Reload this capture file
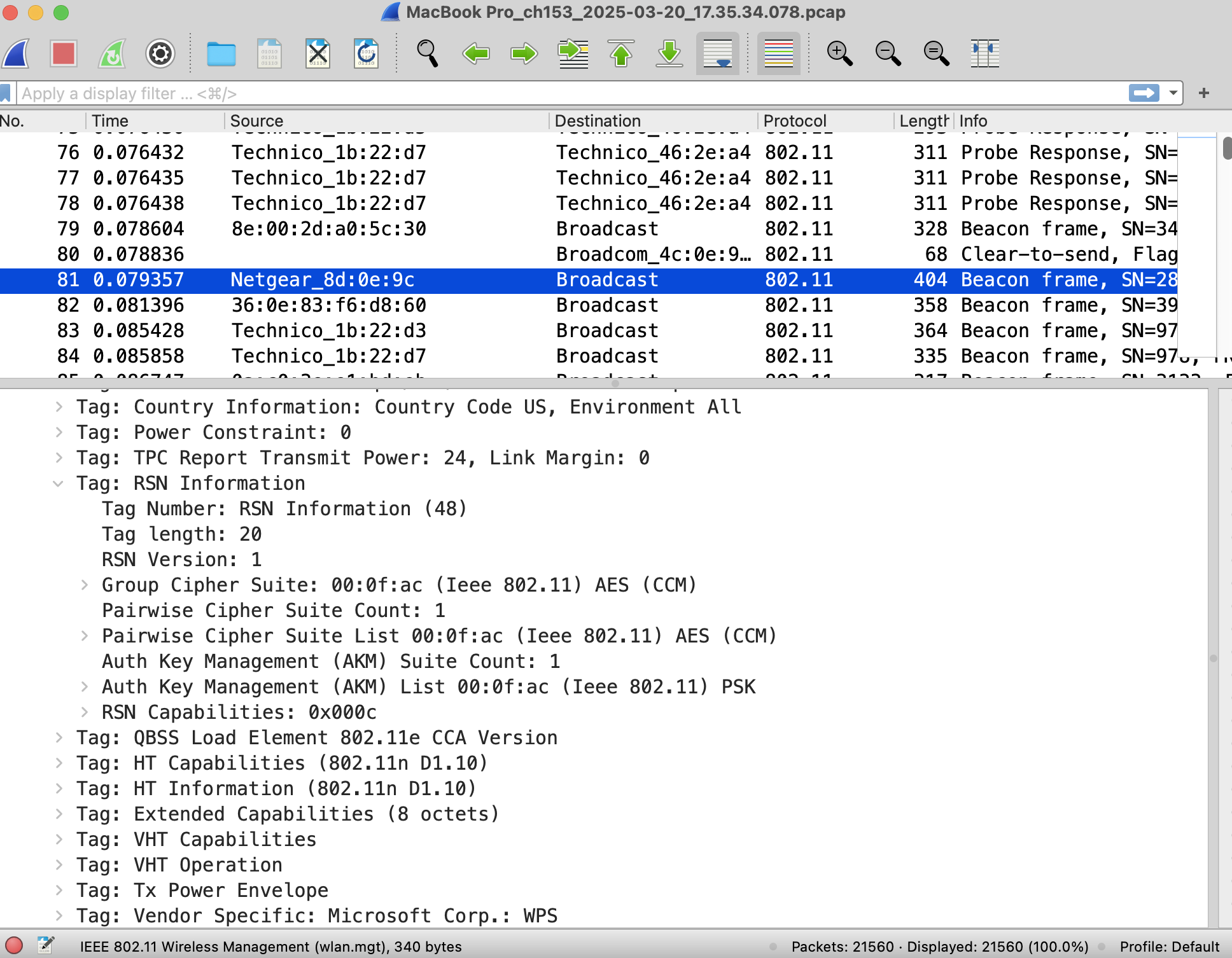1232x958 pixels. [366, 53]
